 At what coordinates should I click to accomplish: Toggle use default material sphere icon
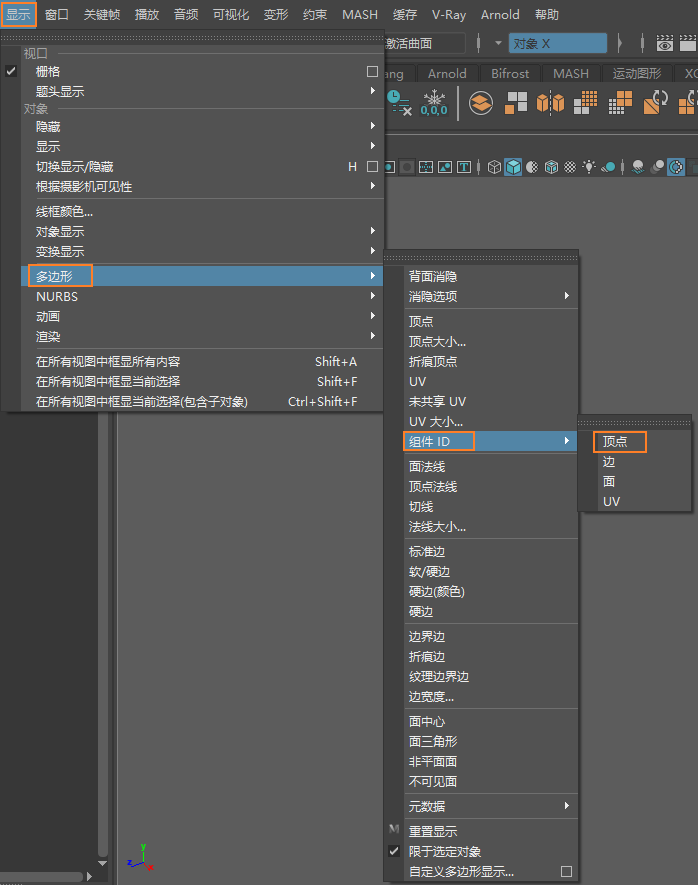point(532,167)
